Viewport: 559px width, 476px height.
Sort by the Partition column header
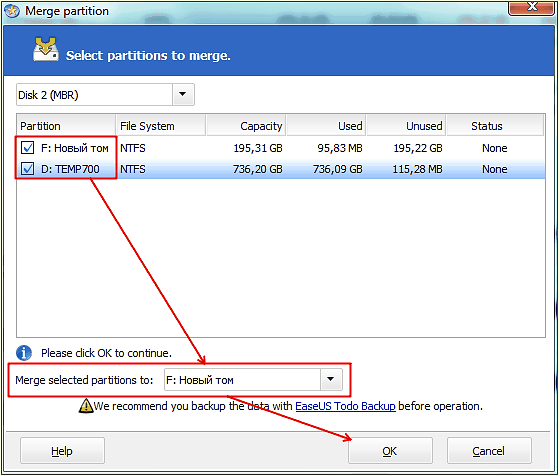[x=66, y=126]
